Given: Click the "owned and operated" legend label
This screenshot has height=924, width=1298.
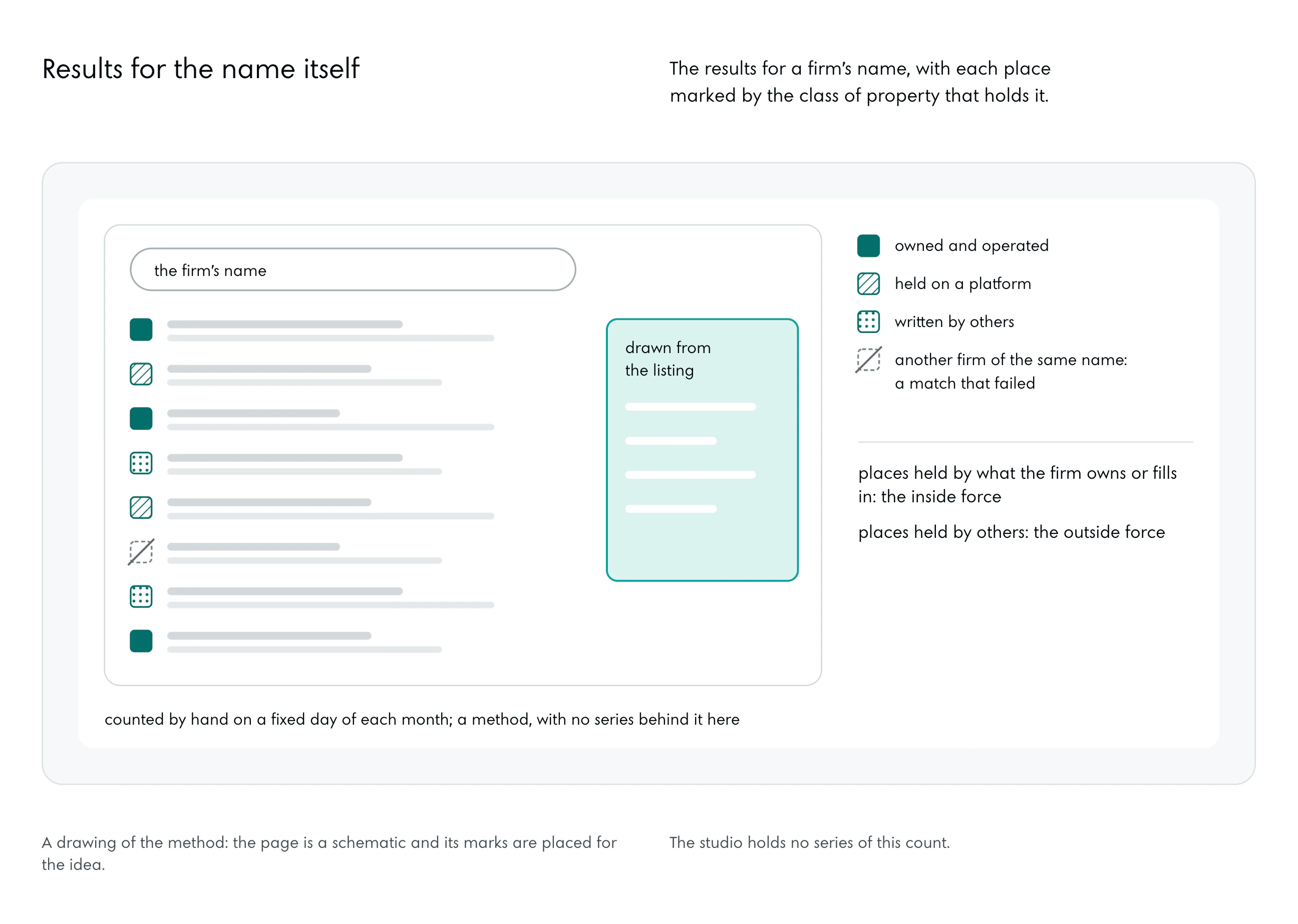Looking at the screenshot, I should [971, 246].
